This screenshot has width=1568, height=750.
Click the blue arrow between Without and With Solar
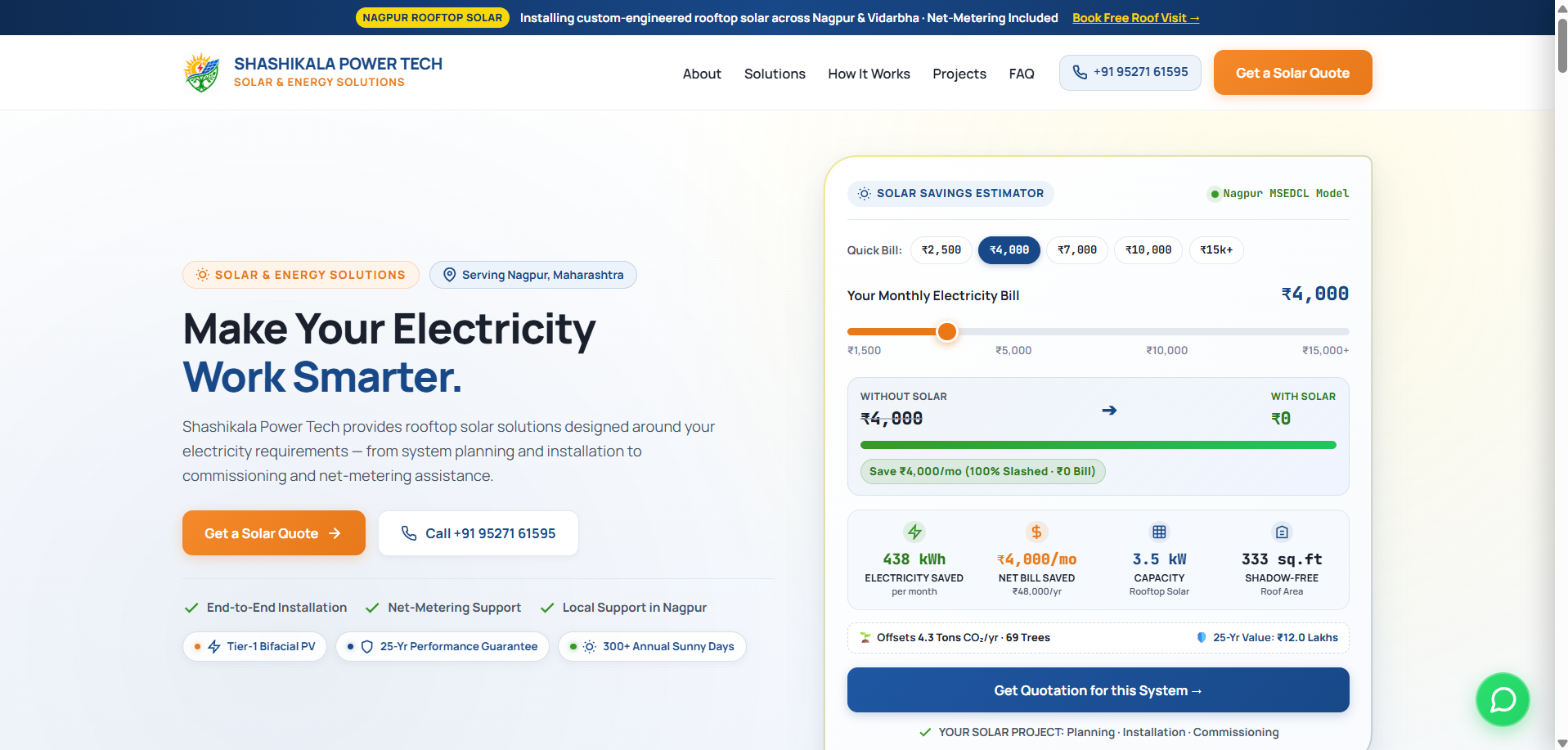click(x=1109, y=411)
